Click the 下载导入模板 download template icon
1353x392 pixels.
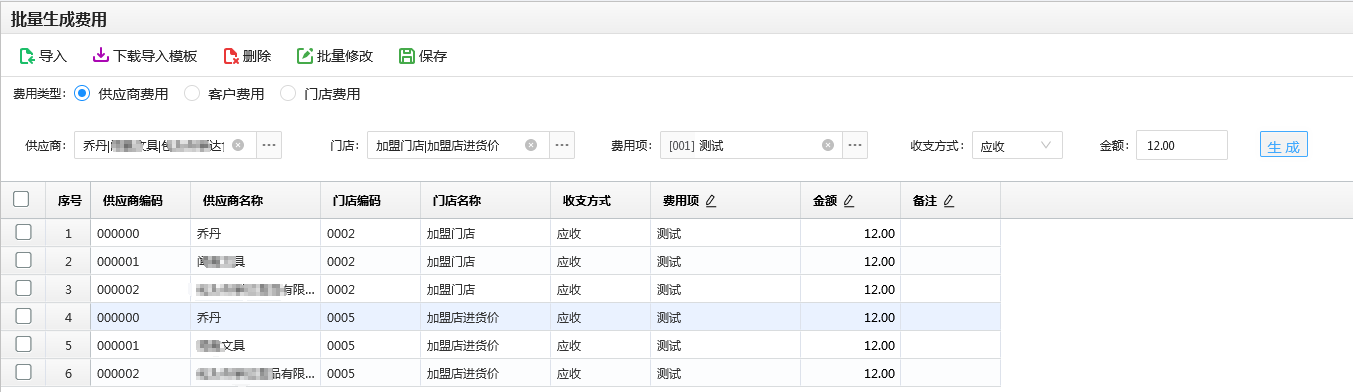[x=100, y=56]
